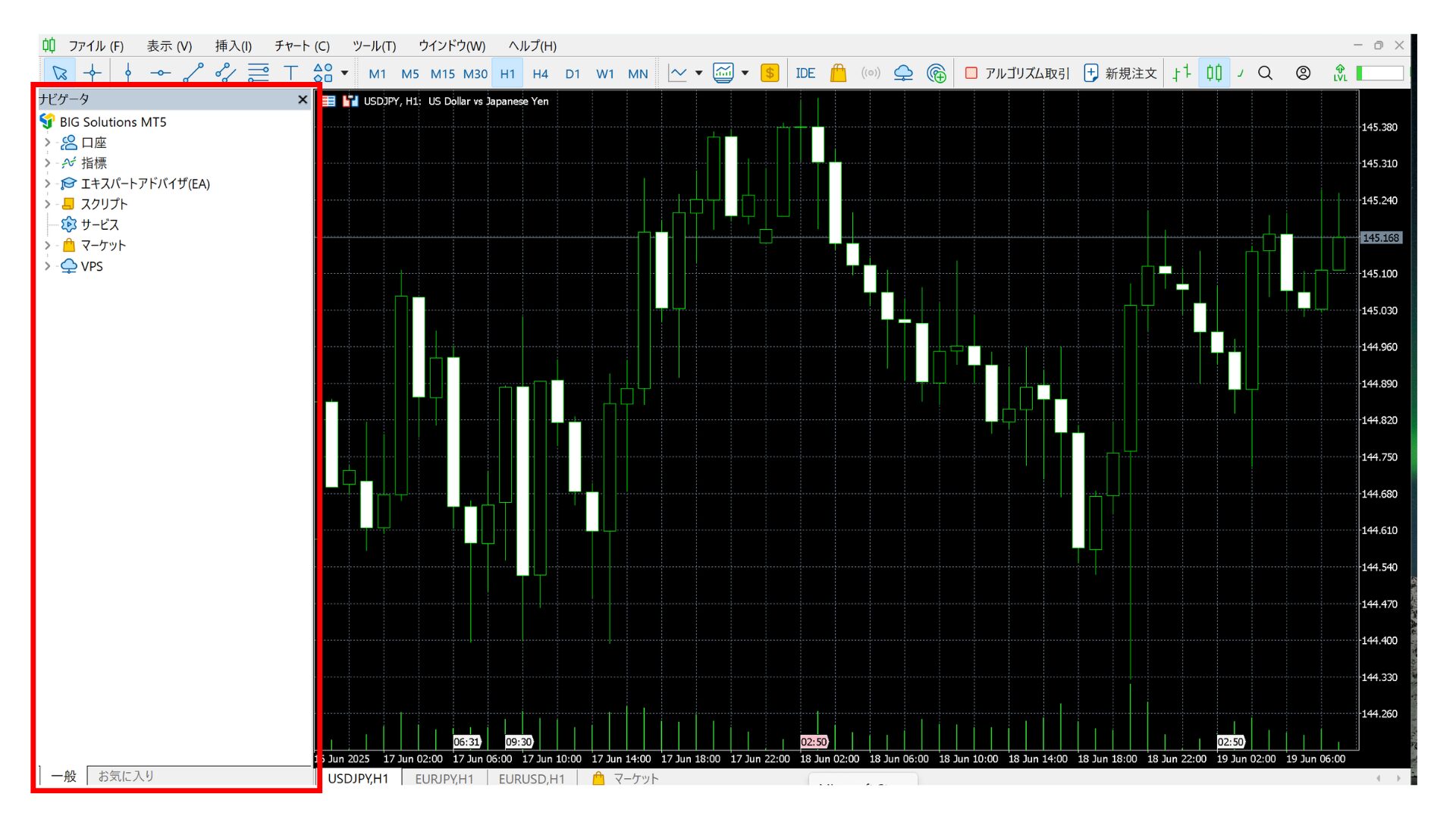
Task: Select the text label tool
Action: (290, 73)
